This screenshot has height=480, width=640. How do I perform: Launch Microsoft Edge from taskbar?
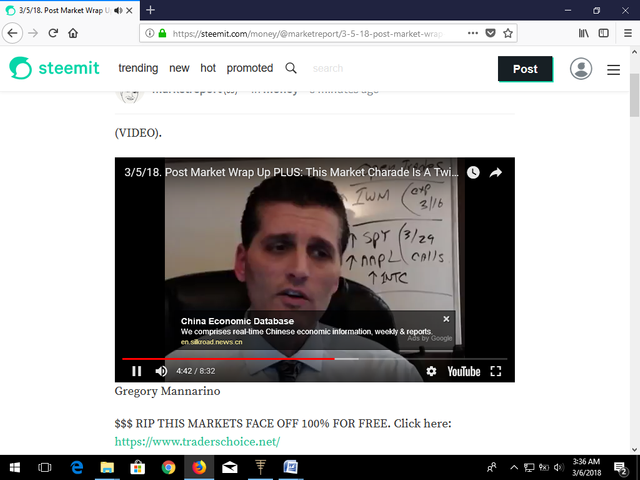77,467
